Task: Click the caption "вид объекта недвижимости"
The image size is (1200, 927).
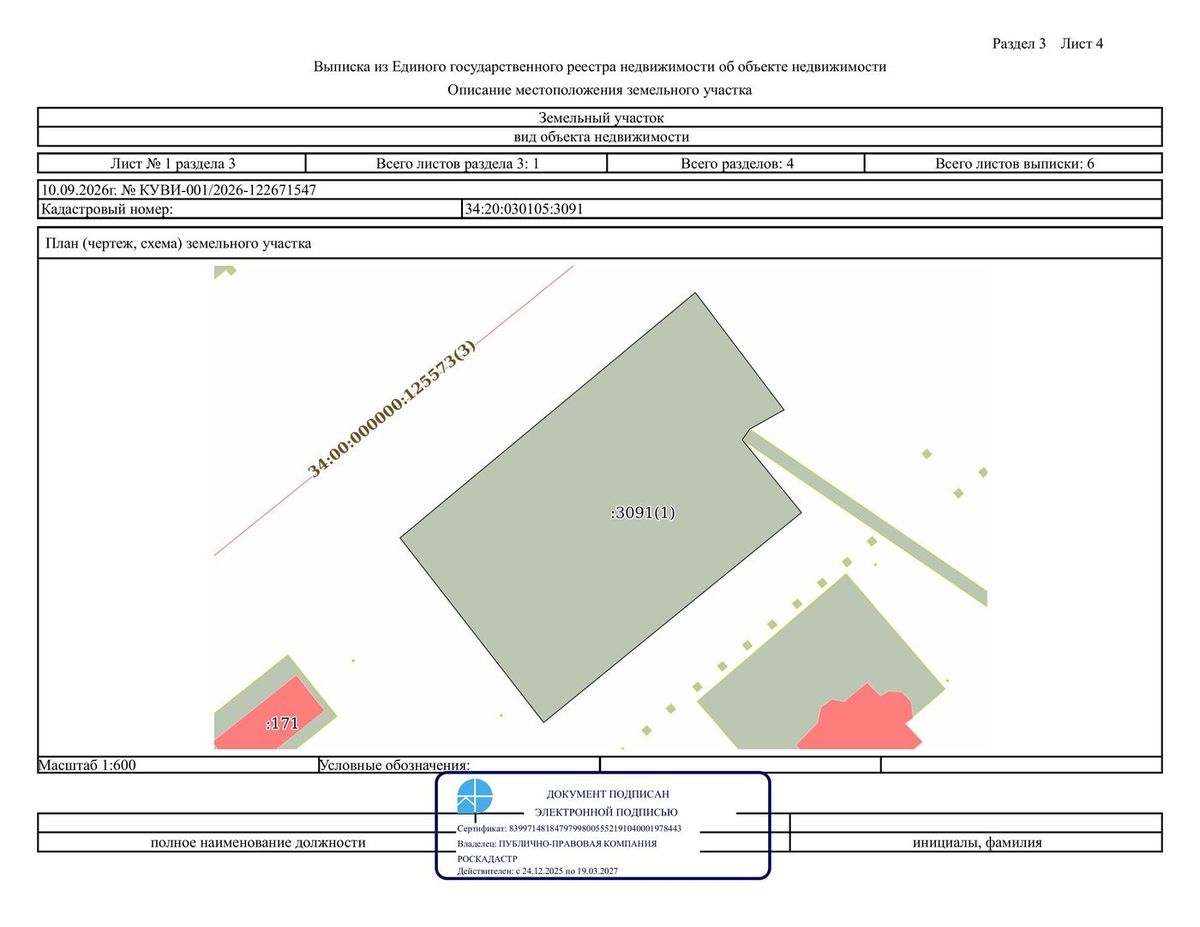Action: [600, 137]
